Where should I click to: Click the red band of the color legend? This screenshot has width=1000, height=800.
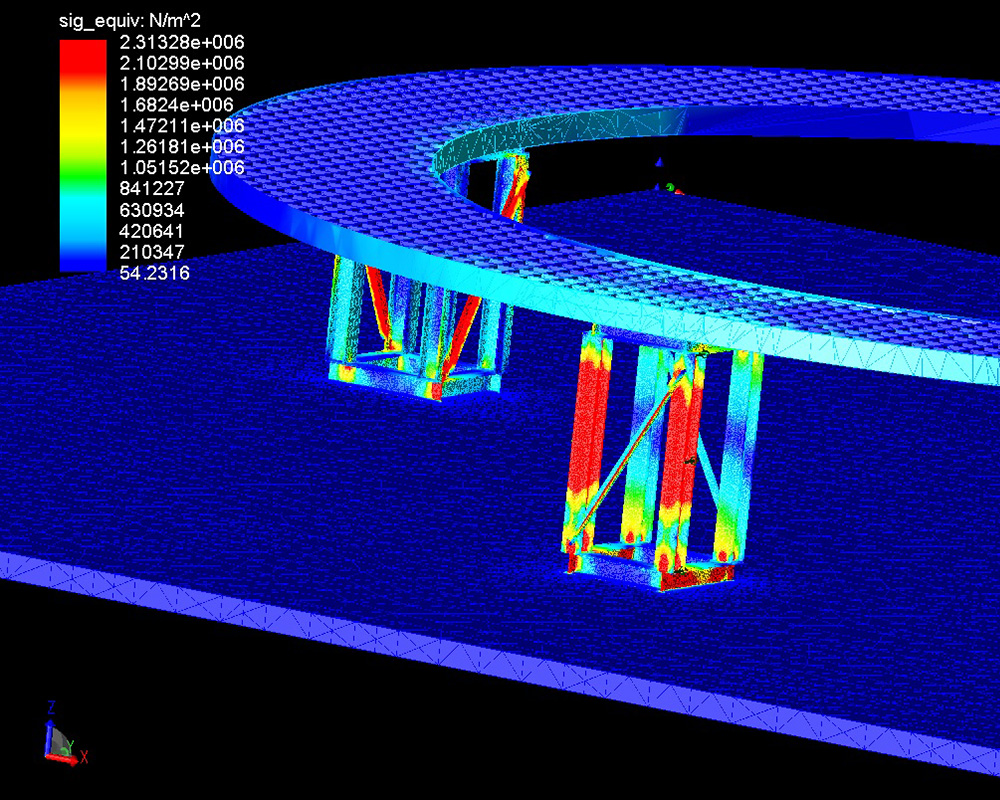tap(82, 62)
